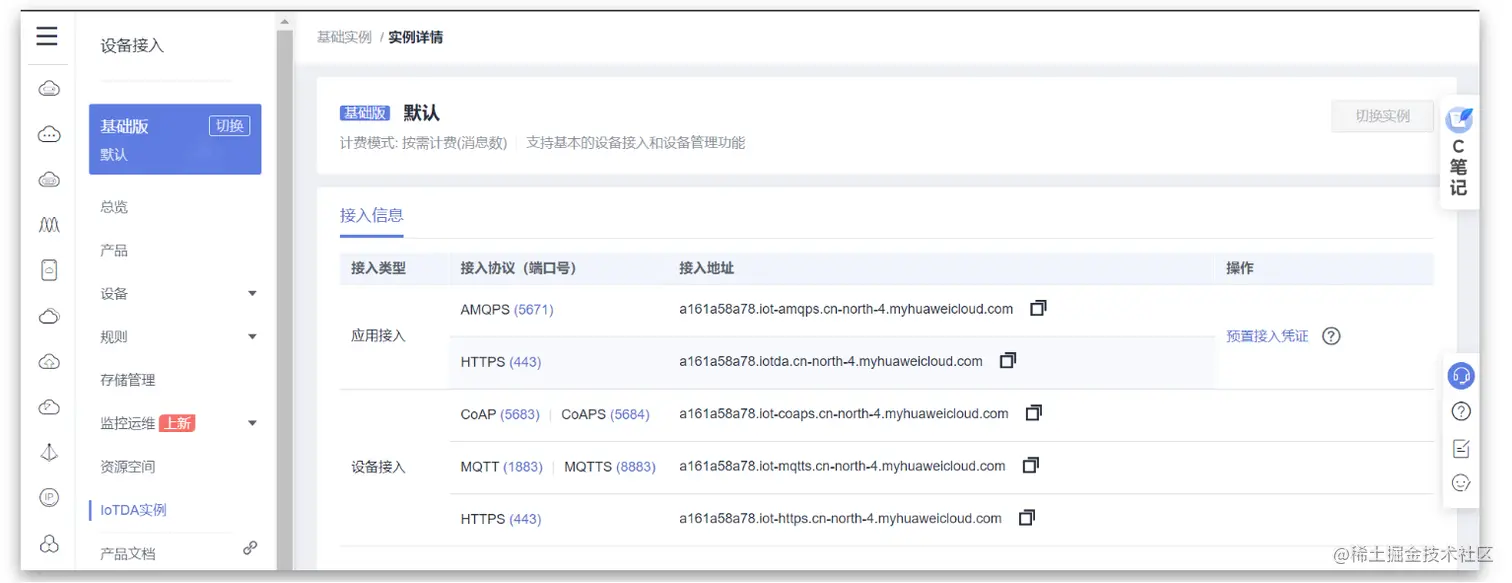1512x583 pixels.
Task: Expand the 设备 menu arrow
Action: (x=252, y=293)
